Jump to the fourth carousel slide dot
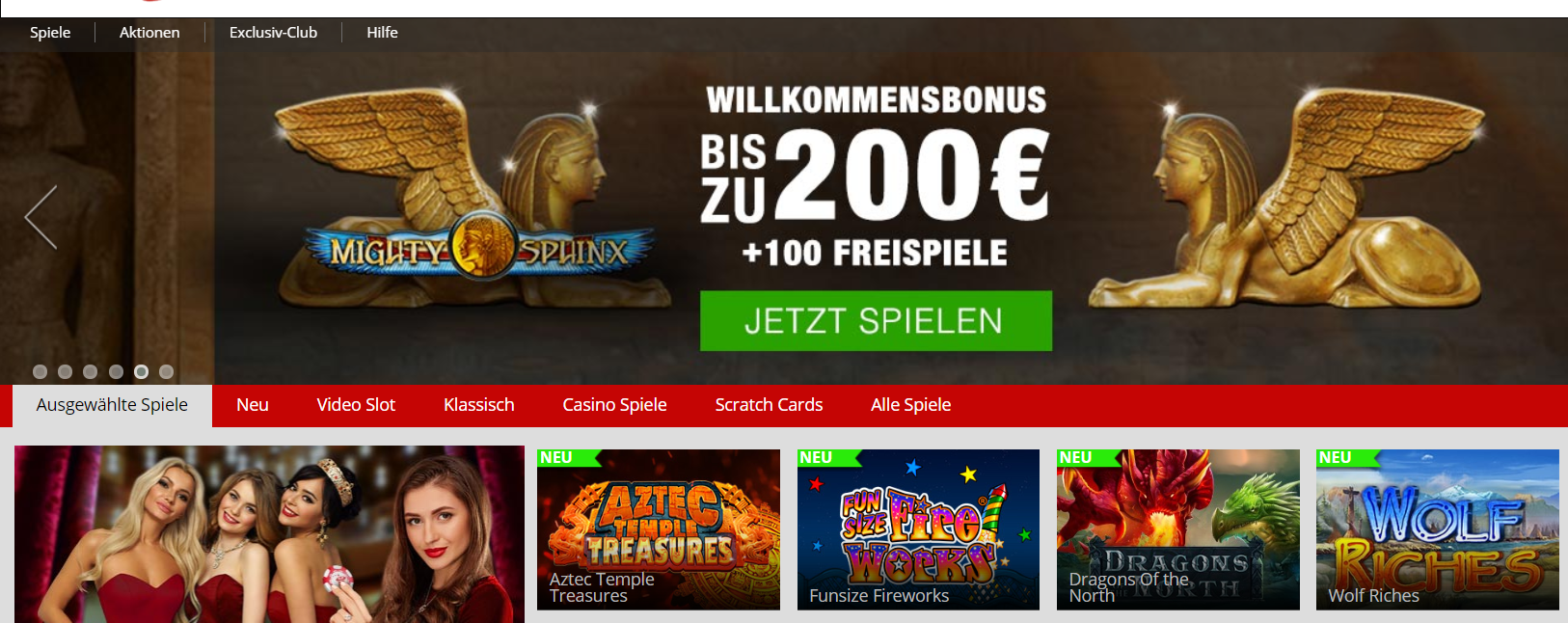 116,371
